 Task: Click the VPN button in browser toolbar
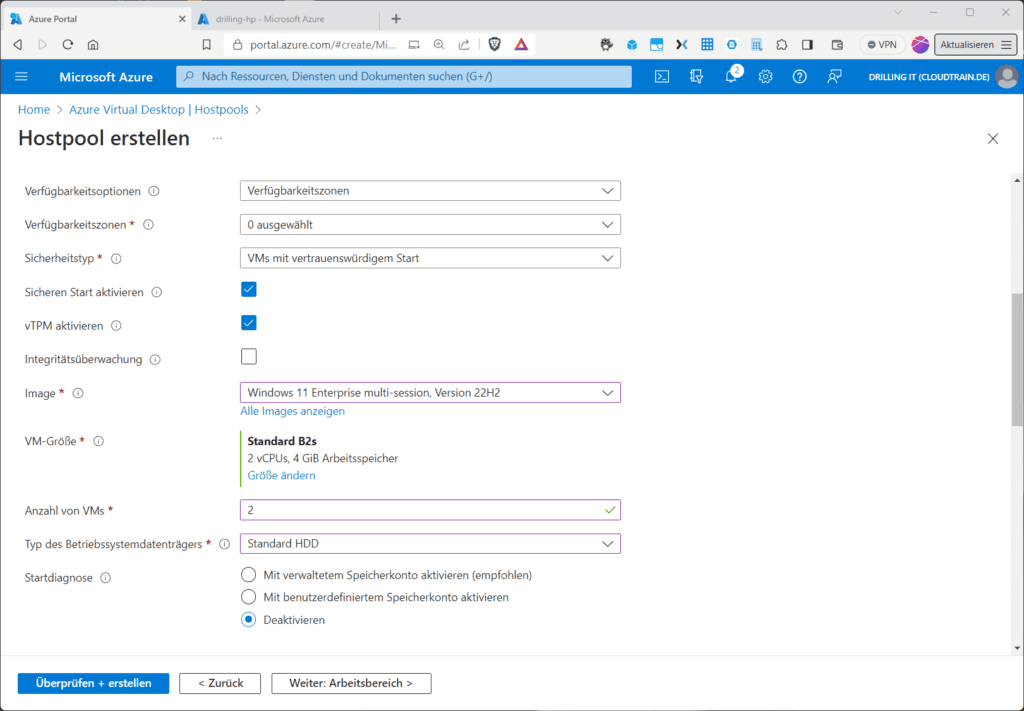882,44
